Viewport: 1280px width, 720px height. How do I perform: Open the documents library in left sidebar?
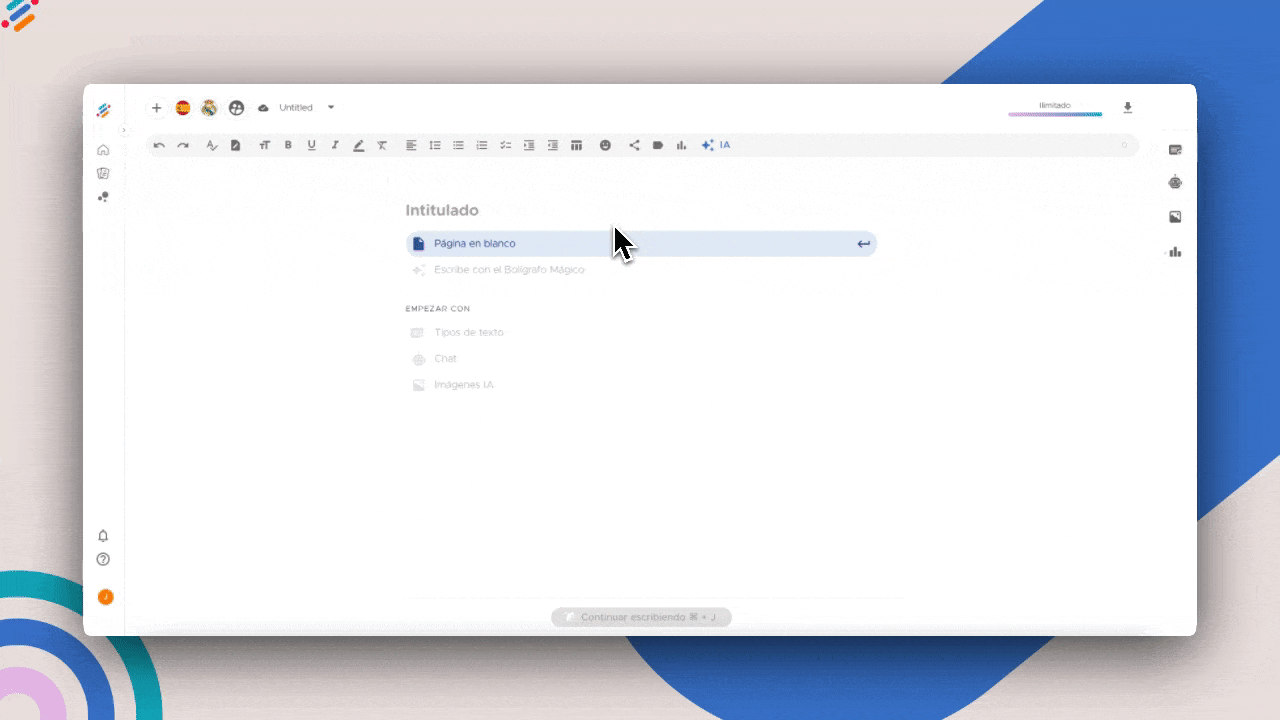(x=103, y=173)
